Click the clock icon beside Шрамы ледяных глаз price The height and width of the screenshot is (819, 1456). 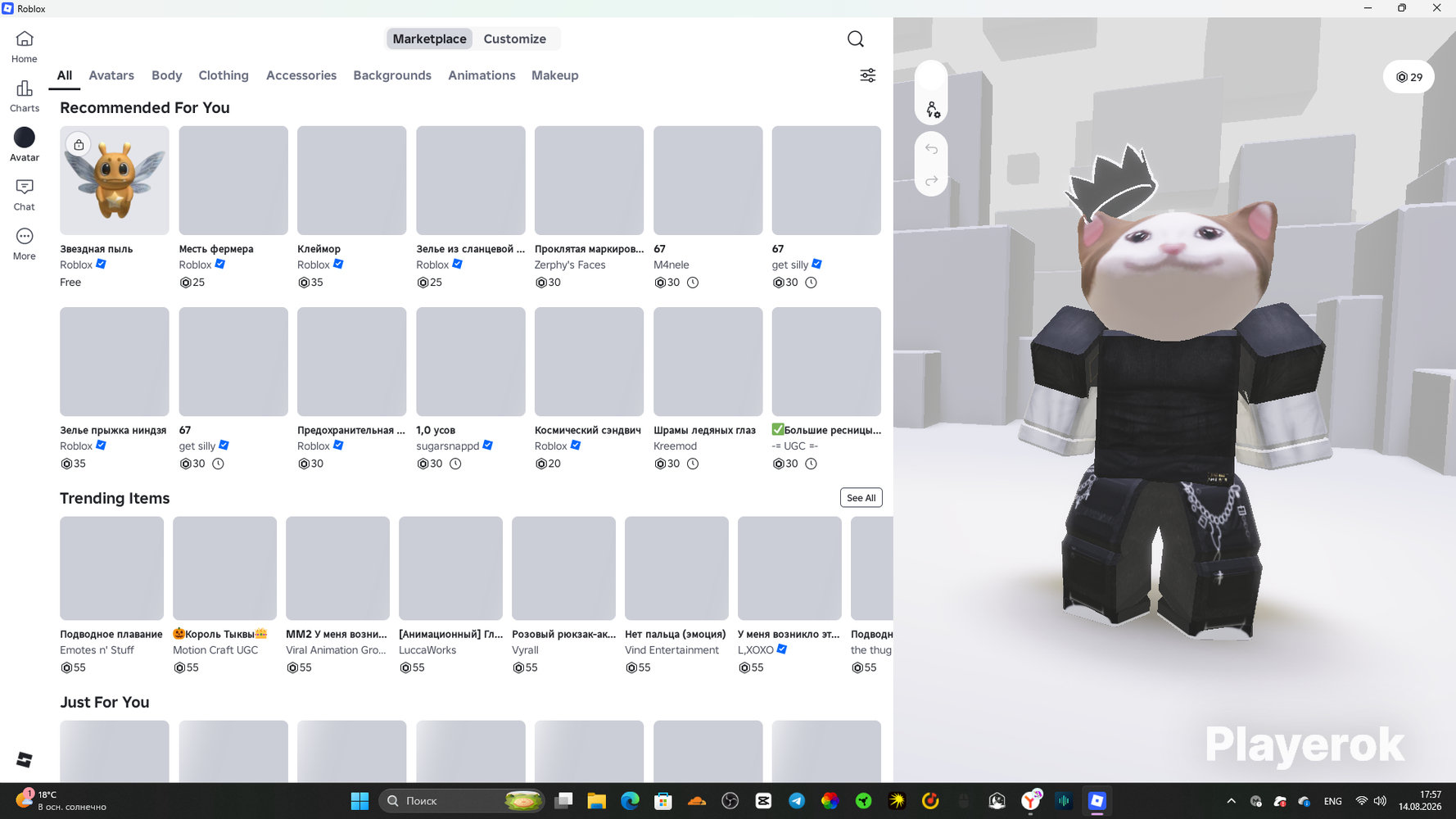pyautogui.click(x=693, y=464)
